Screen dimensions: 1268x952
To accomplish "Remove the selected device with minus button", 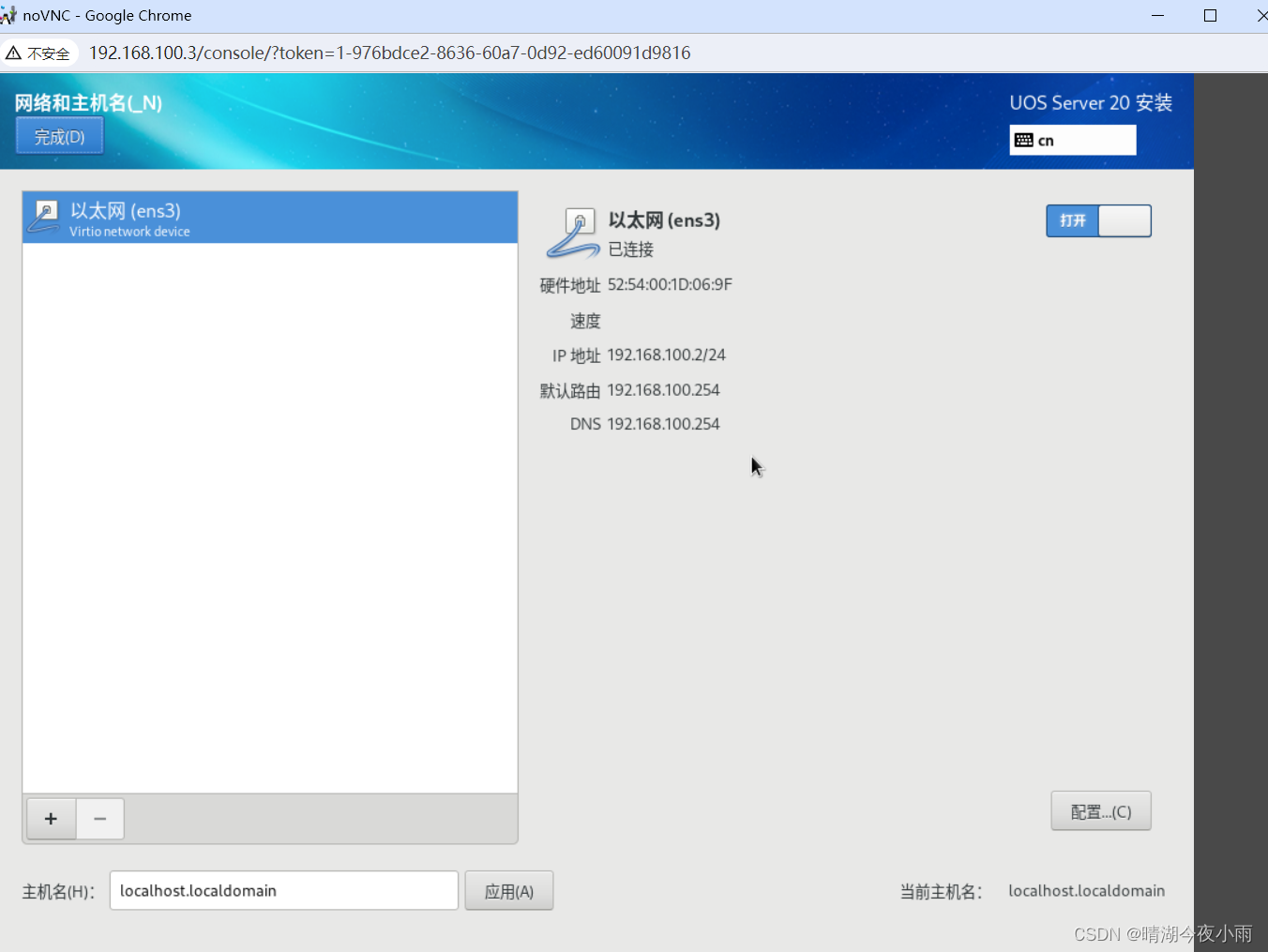I will point(100,819).
